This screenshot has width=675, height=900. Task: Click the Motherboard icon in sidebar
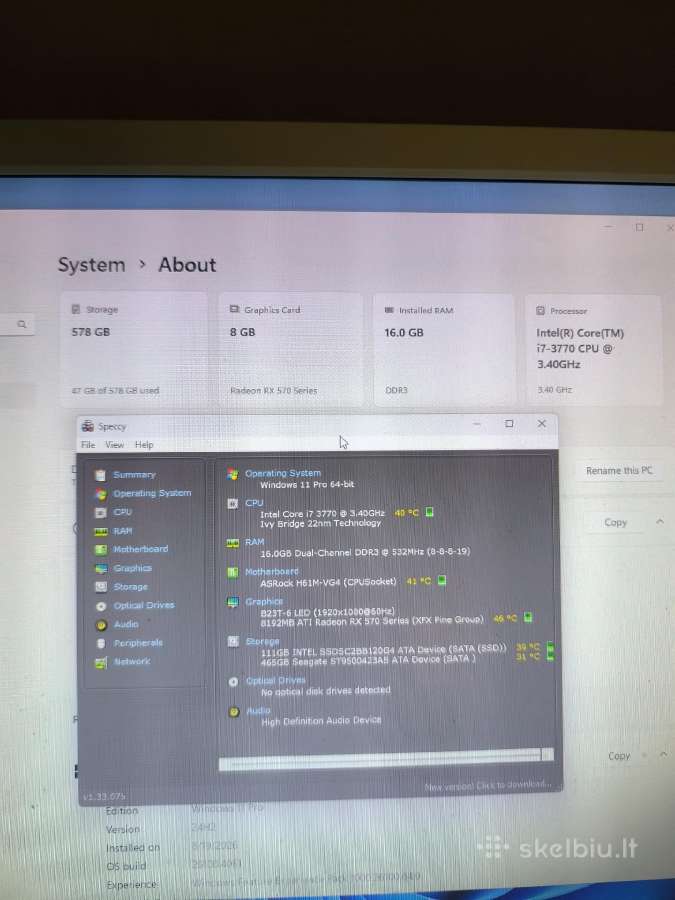click(x=100, y=550)
